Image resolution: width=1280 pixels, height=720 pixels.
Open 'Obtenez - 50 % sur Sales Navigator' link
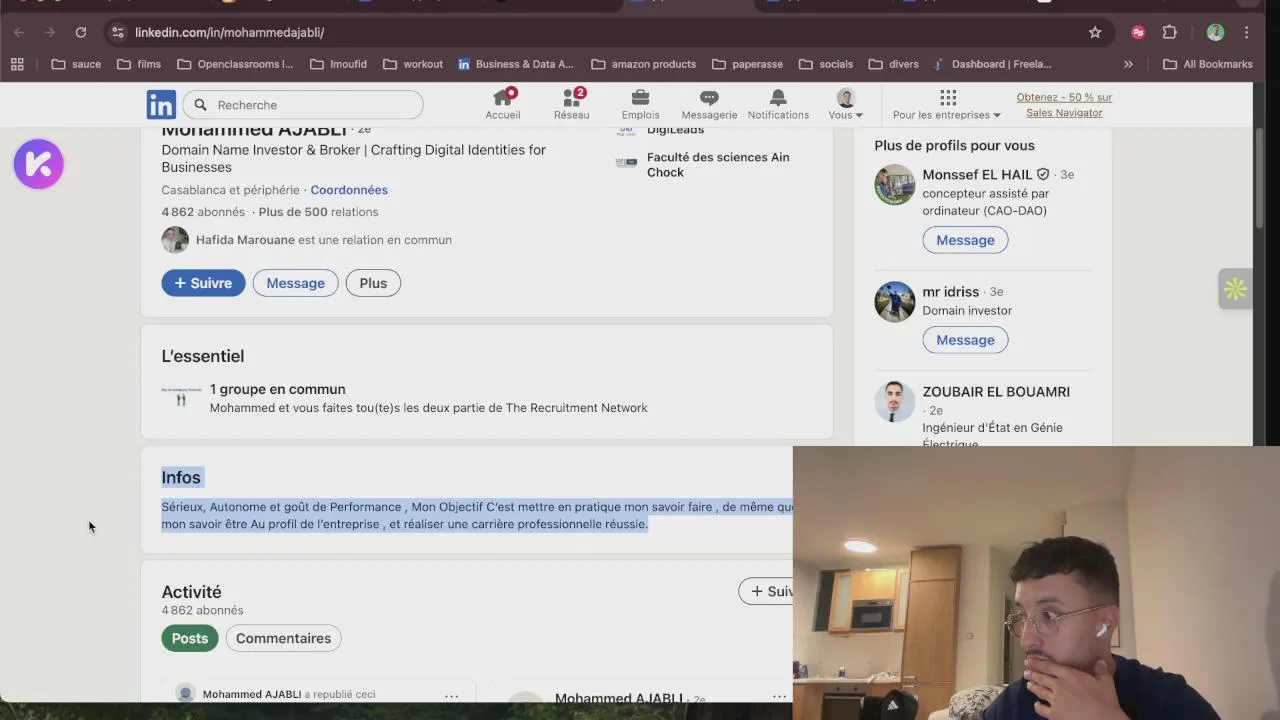click(x=1064, y=105)
